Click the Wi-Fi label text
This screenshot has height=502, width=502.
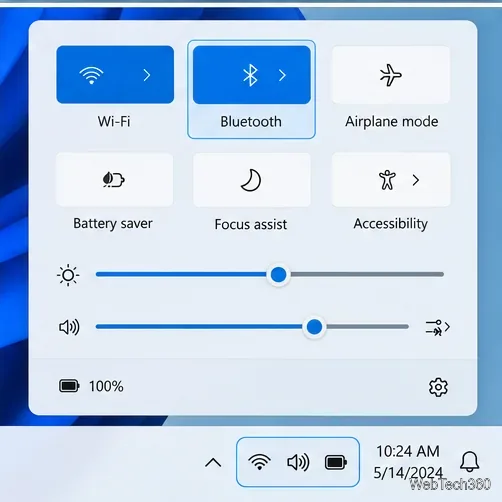click(x=114, y=121)
